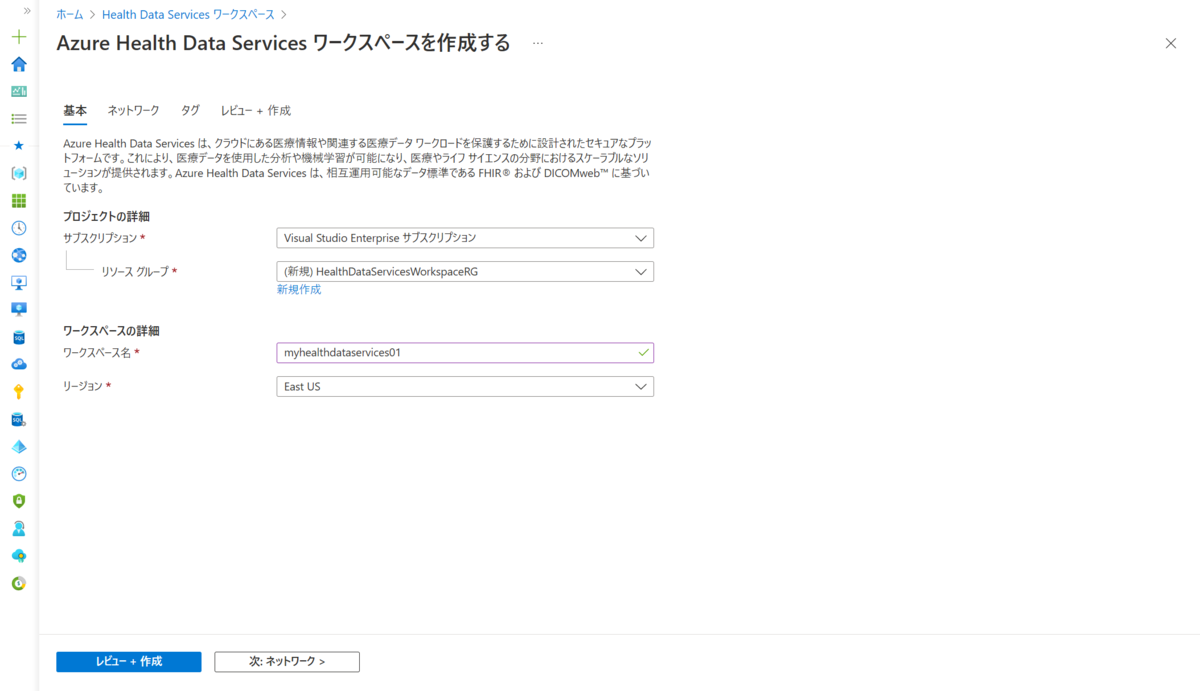
Task: Open the yellow key Subscriptions icon
Action: coord(18,391)
